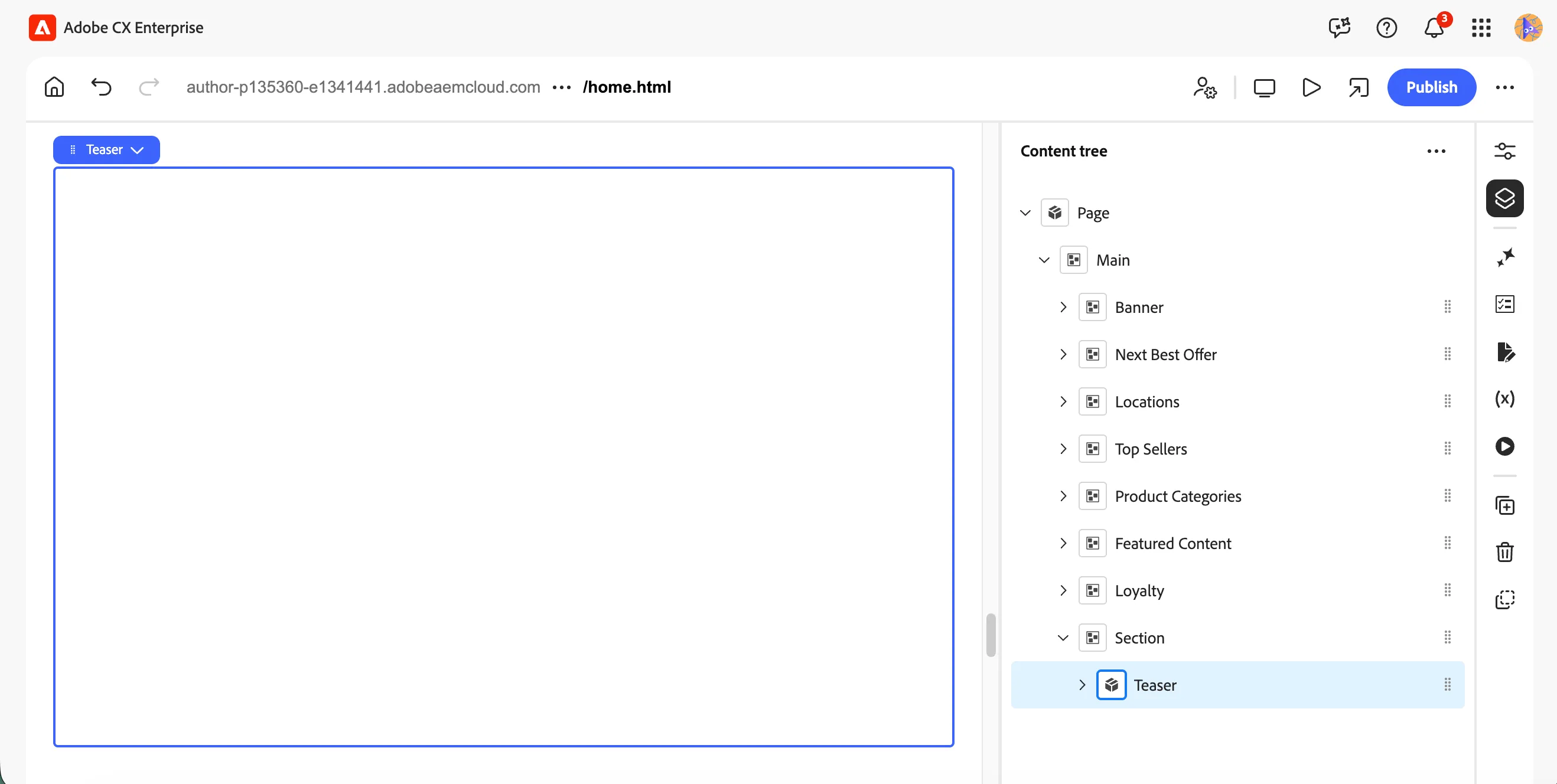
Task: Open the document edit panel icon
Action: click(1504, 351)
